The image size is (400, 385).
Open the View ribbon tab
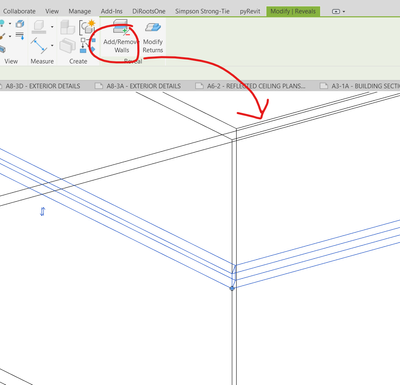coord(52,11)
